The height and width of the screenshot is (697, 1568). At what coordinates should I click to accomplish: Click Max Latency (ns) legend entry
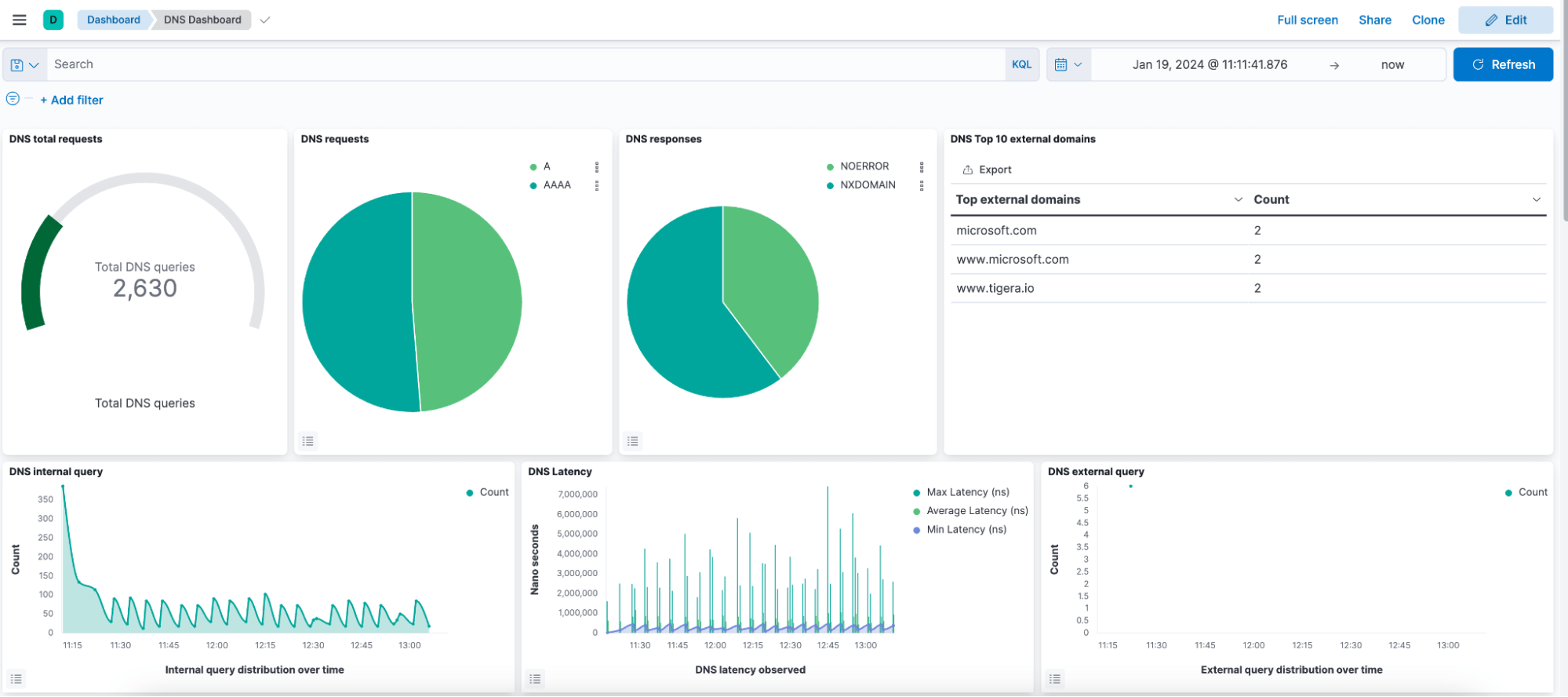[961, 492]
